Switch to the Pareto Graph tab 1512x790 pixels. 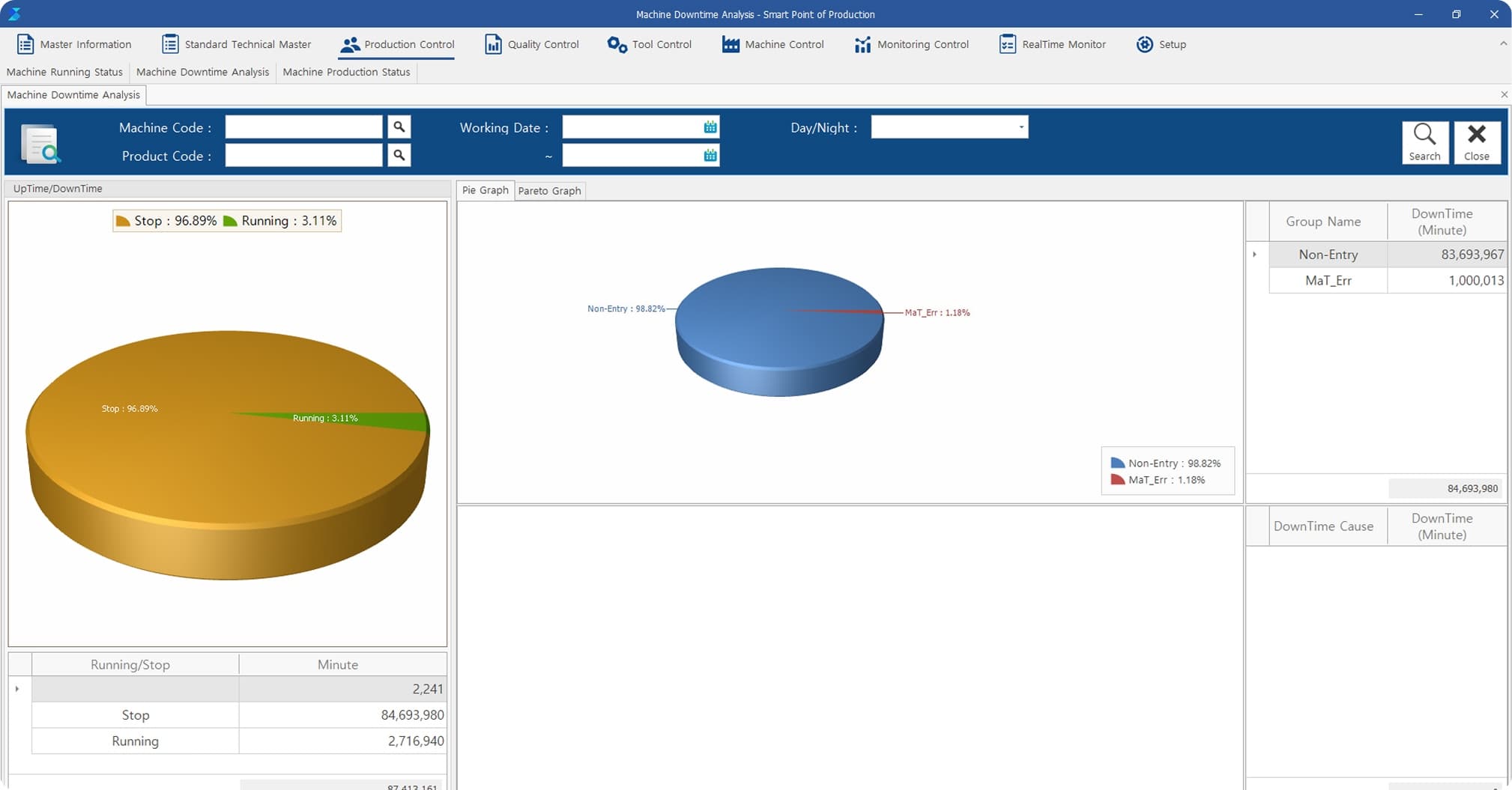(x=549, y=190)
